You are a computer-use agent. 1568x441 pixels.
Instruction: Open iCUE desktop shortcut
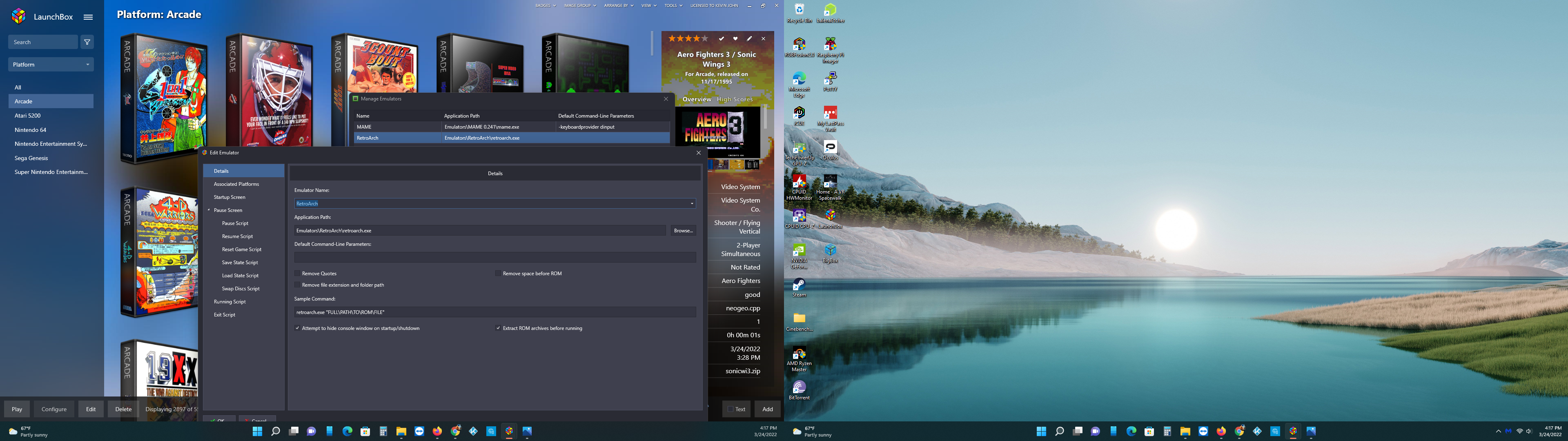(799, 116)
